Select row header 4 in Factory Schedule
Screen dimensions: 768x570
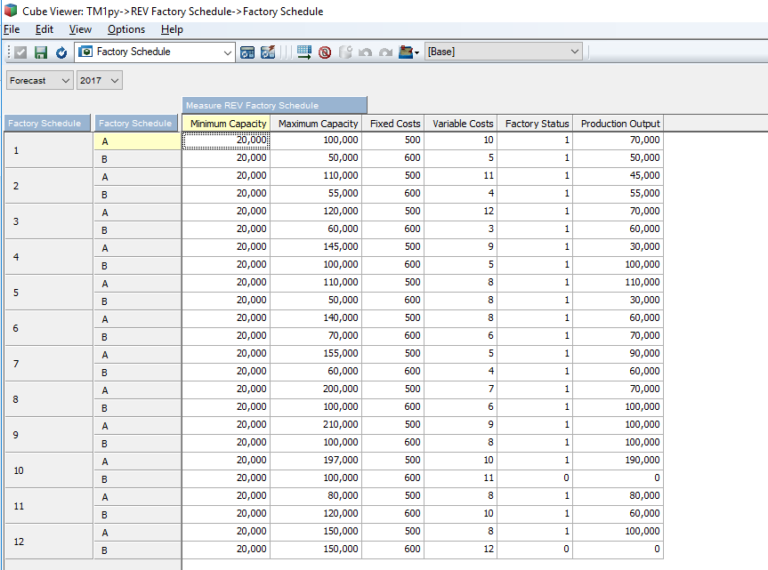pos(48,257)
